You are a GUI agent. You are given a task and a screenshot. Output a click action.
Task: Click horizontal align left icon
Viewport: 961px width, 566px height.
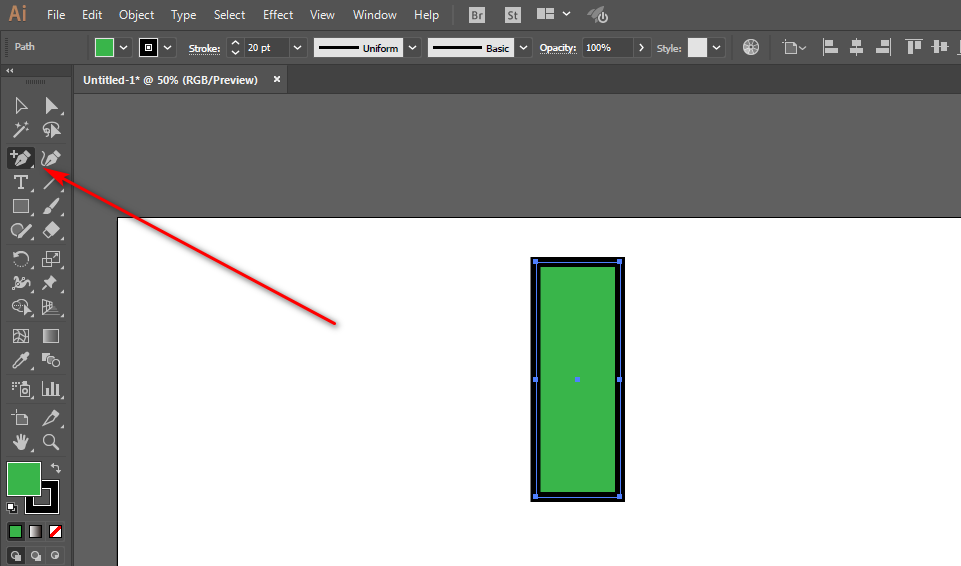830,47
